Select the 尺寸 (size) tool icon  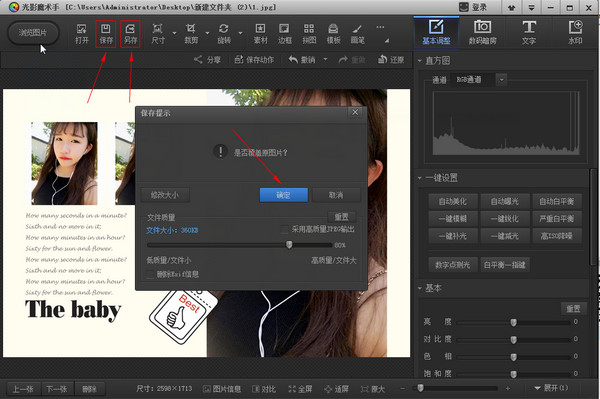coord(158,34)
